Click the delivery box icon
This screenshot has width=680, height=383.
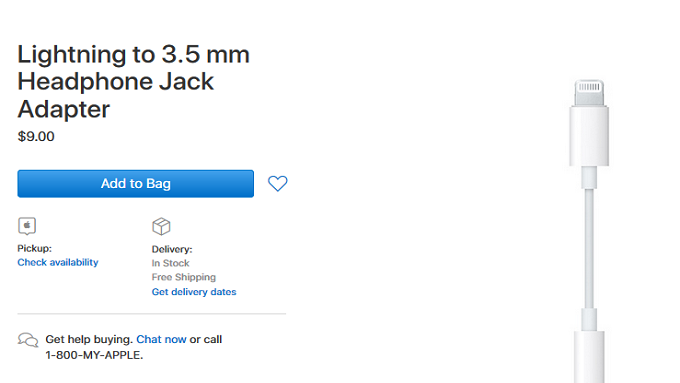click(161, 226)
